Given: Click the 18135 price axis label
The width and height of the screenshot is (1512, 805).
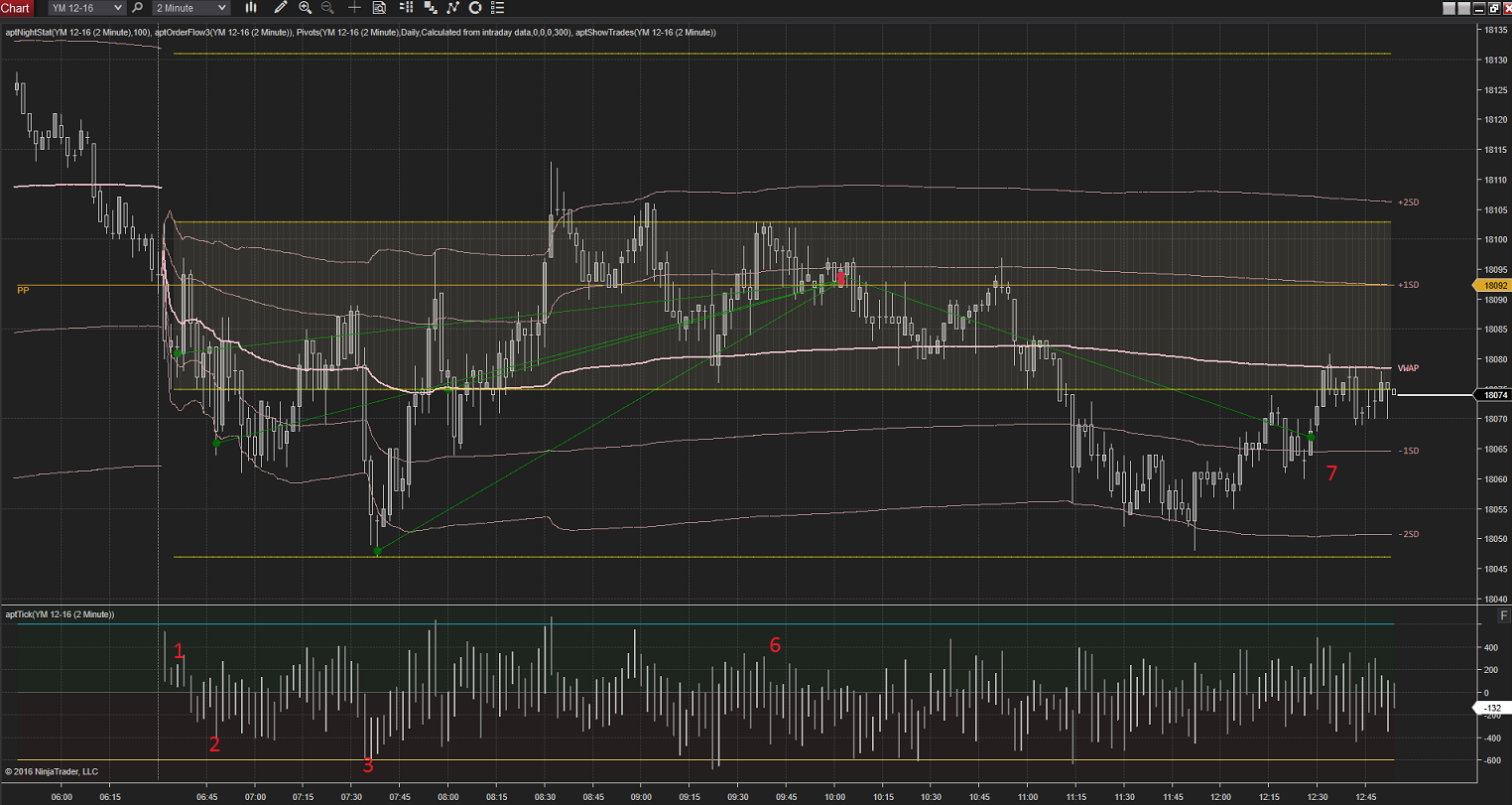Looking at the screenshot, I should pos(1495,30).
